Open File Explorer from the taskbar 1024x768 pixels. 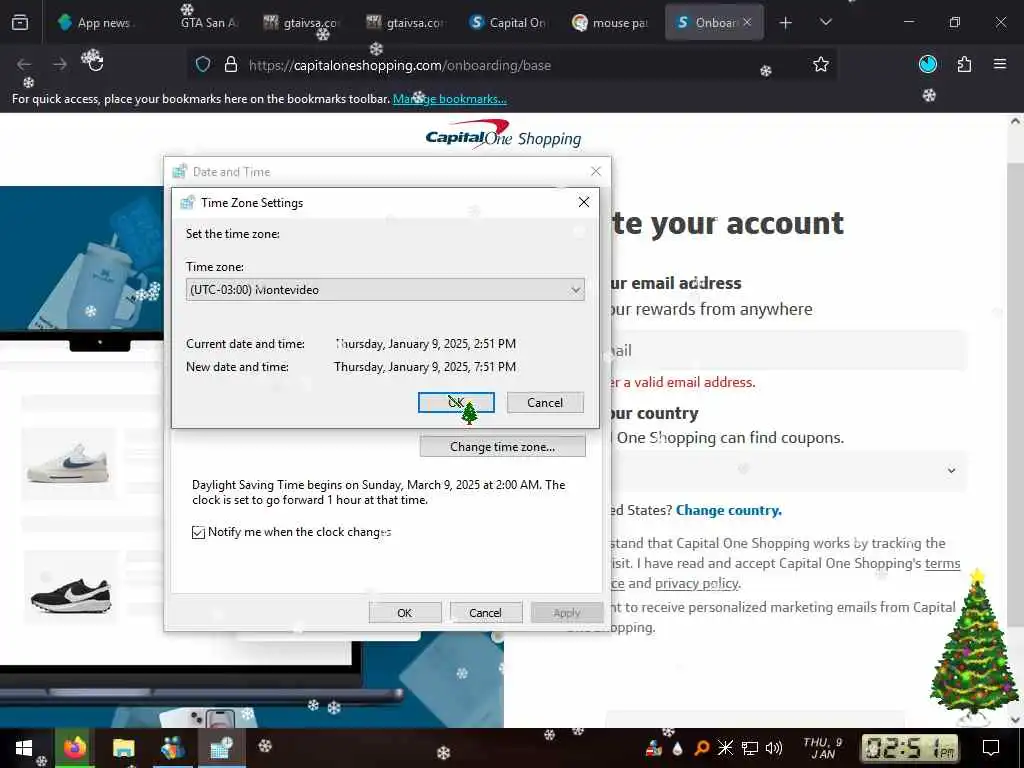[x=123, y=748]
